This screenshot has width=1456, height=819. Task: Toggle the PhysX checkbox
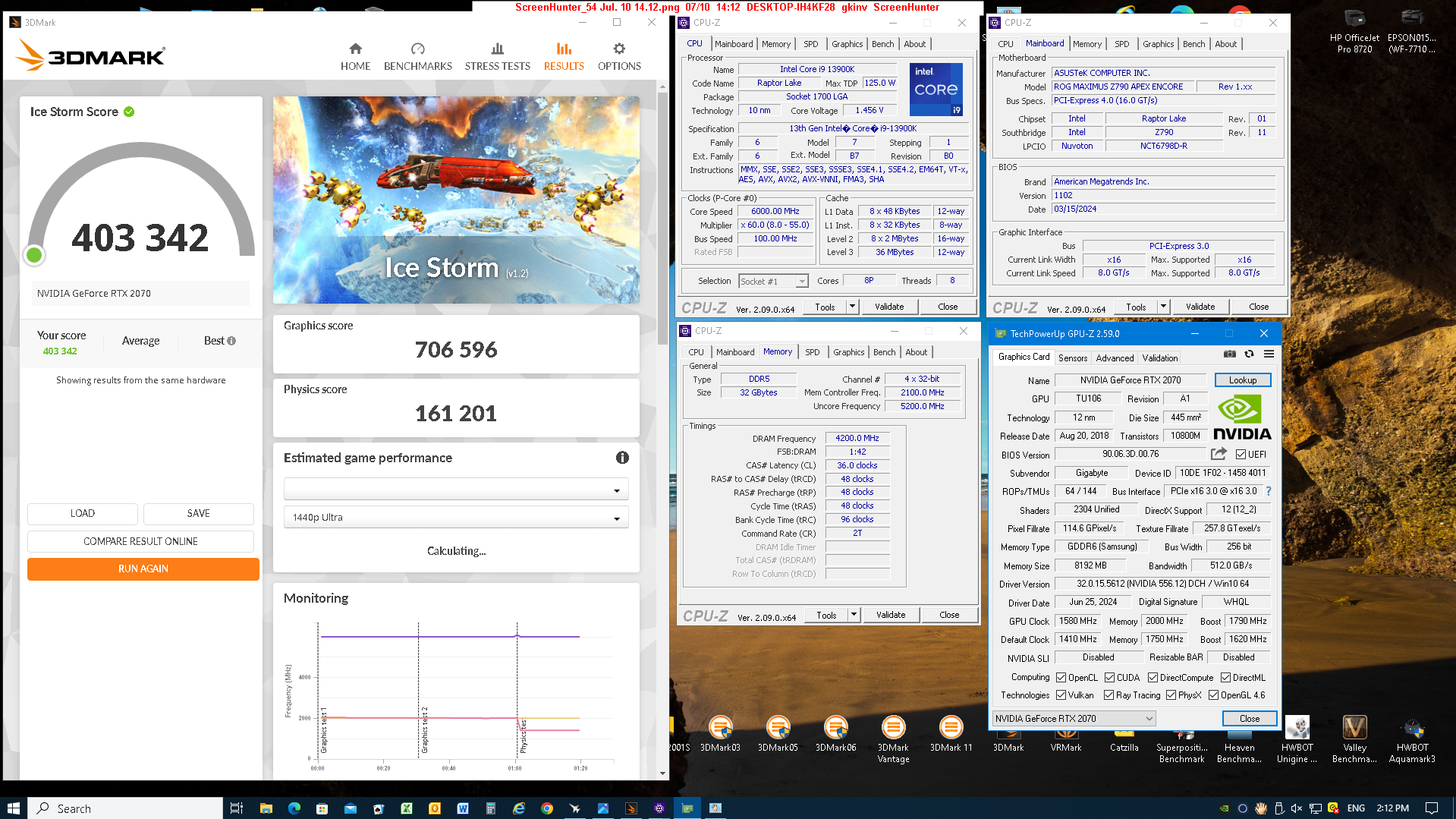1171,695
